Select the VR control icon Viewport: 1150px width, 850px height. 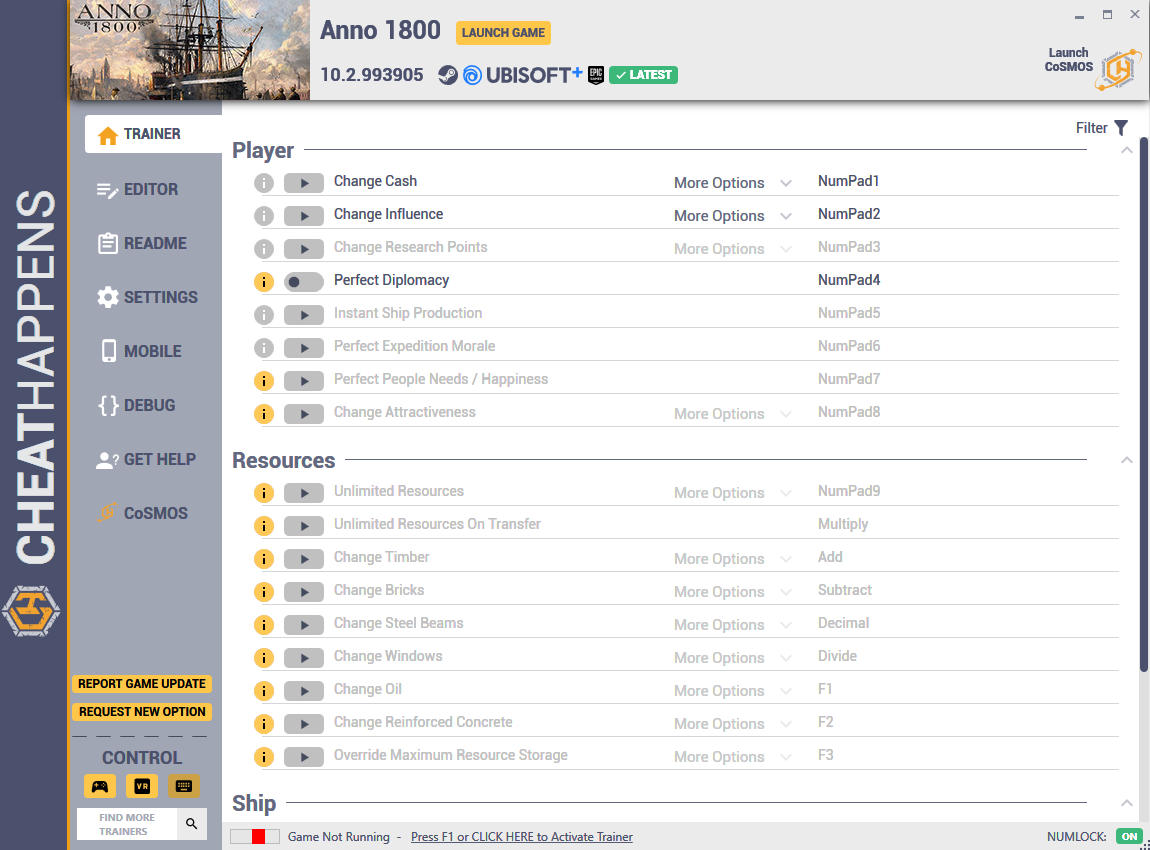(142, 786)
